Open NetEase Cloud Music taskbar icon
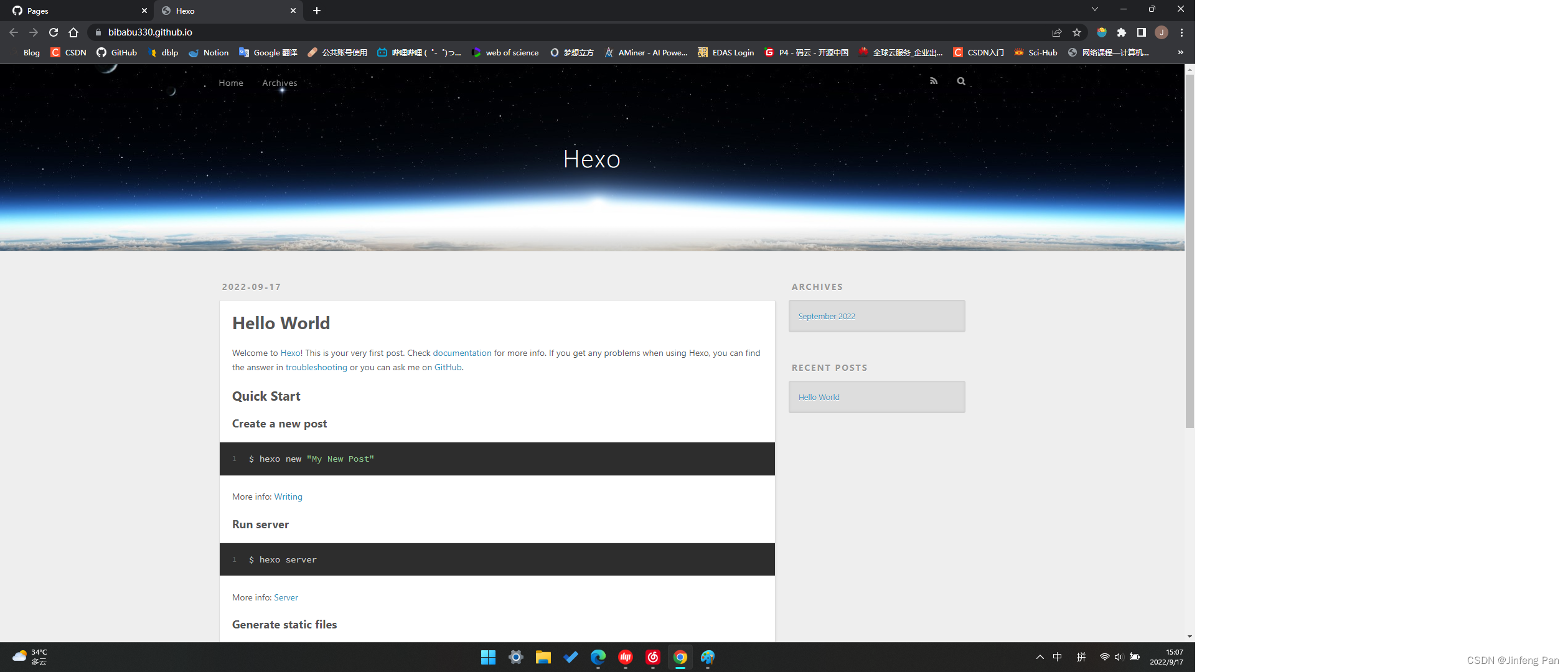 652,657
